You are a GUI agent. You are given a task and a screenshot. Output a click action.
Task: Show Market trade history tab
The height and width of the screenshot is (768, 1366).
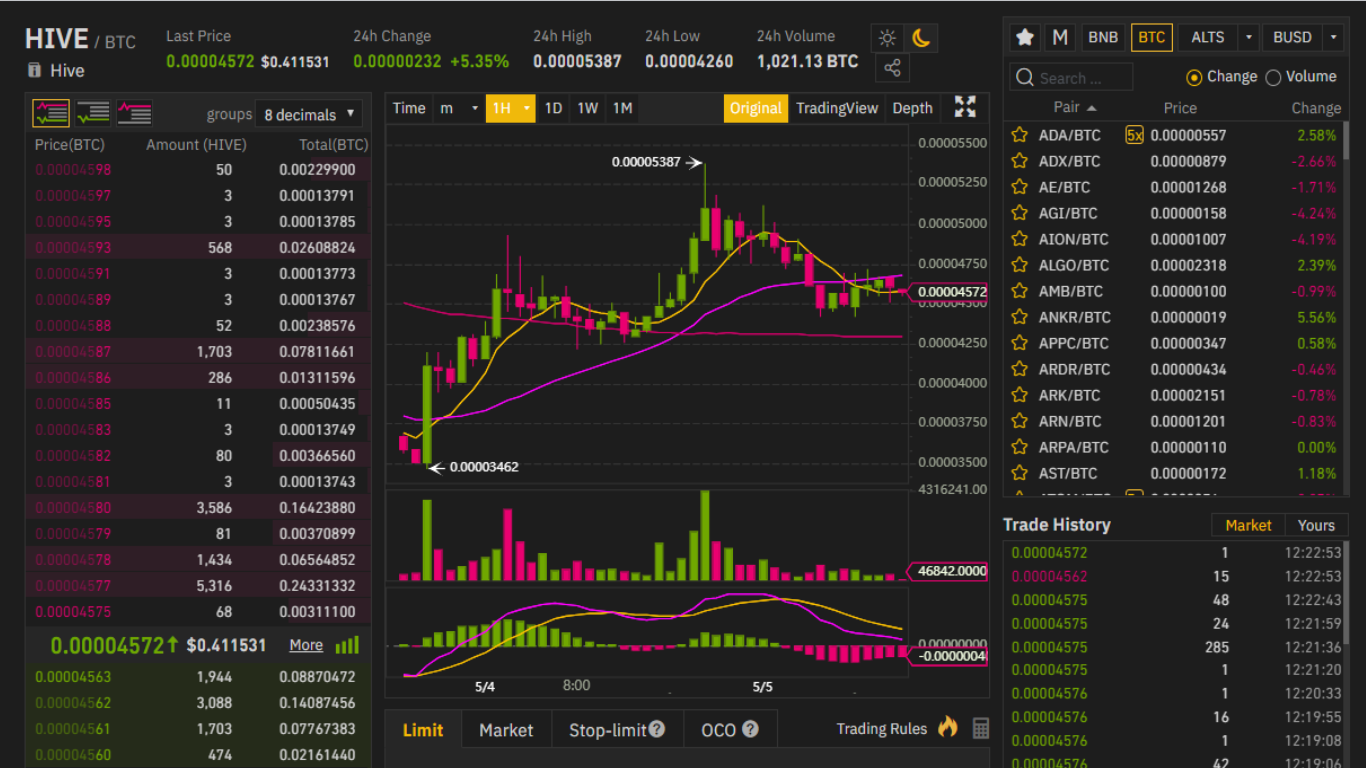(x=1248, y=525)
